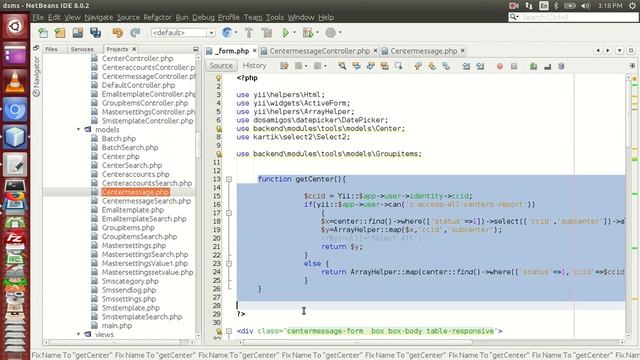Click the Navigator side panel tab
This screenshot has height=360, width=640.
tap(36, 76)
